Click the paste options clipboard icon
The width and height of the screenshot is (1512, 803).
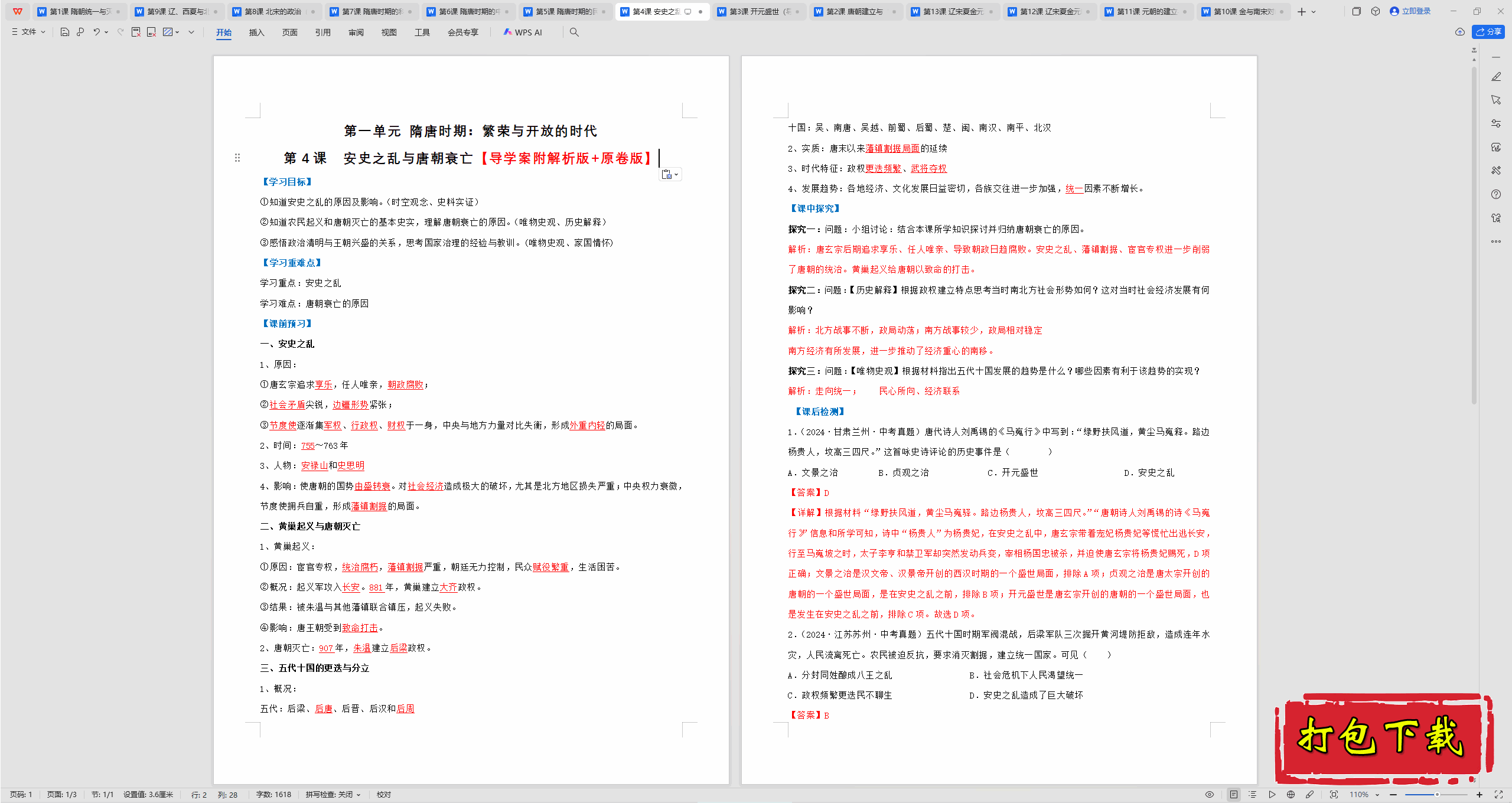[x=667, y=174]
